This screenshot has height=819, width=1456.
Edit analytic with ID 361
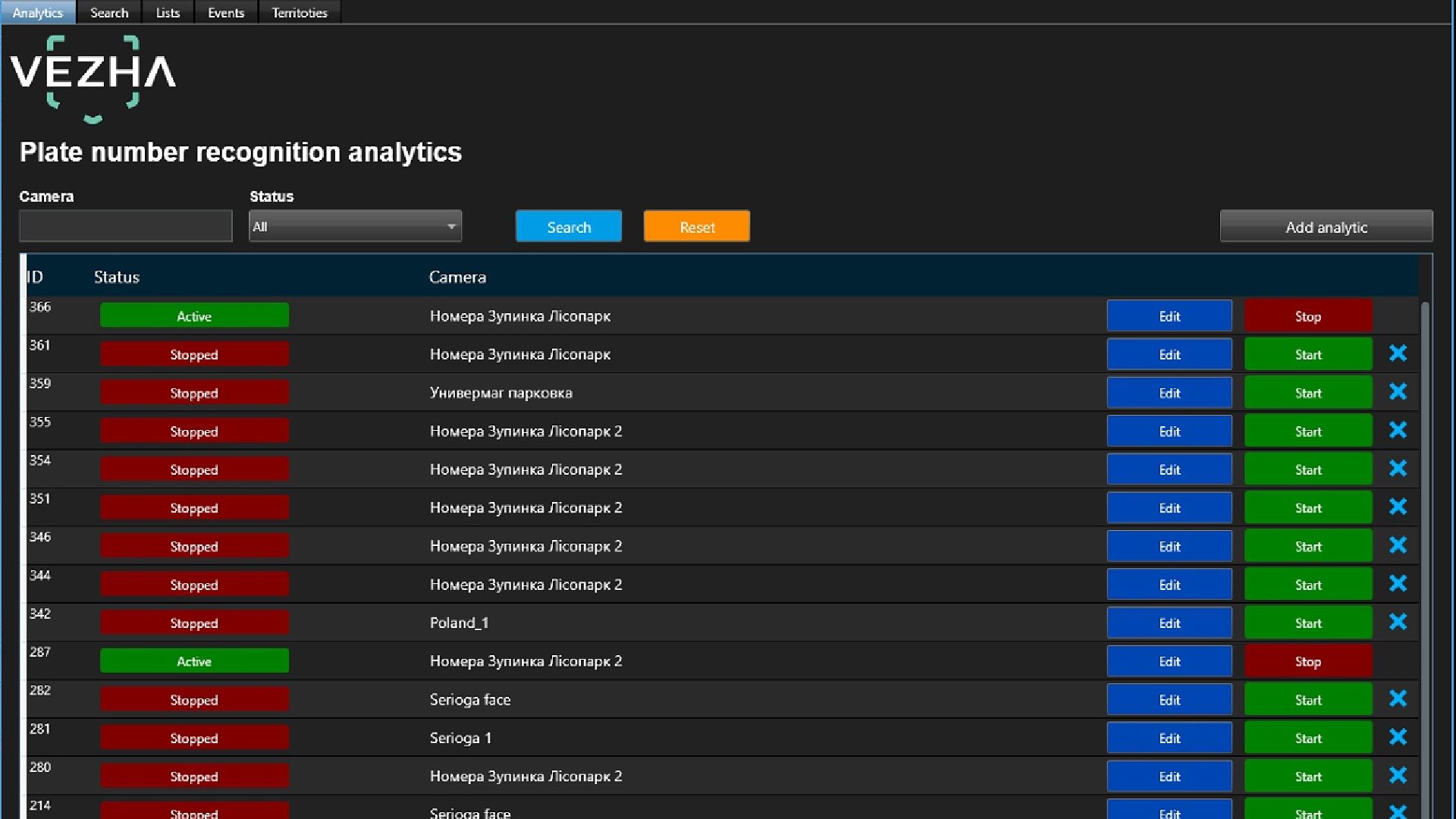(x=1169, y=354)
